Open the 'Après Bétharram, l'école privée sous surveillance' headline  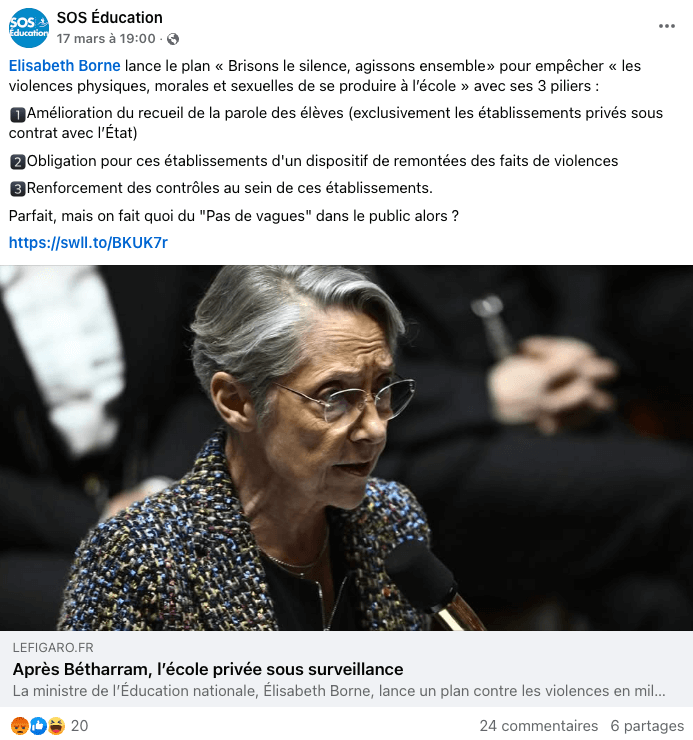coord(208,669)
